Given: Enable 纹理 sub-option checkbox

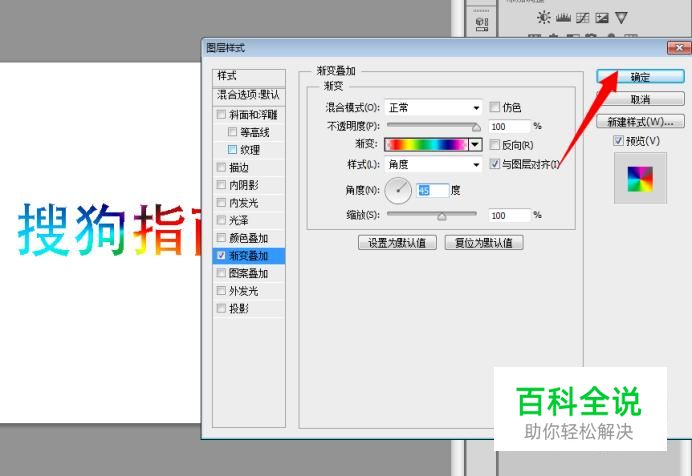Looking at the screenshot, I should [x=233, y=150].
